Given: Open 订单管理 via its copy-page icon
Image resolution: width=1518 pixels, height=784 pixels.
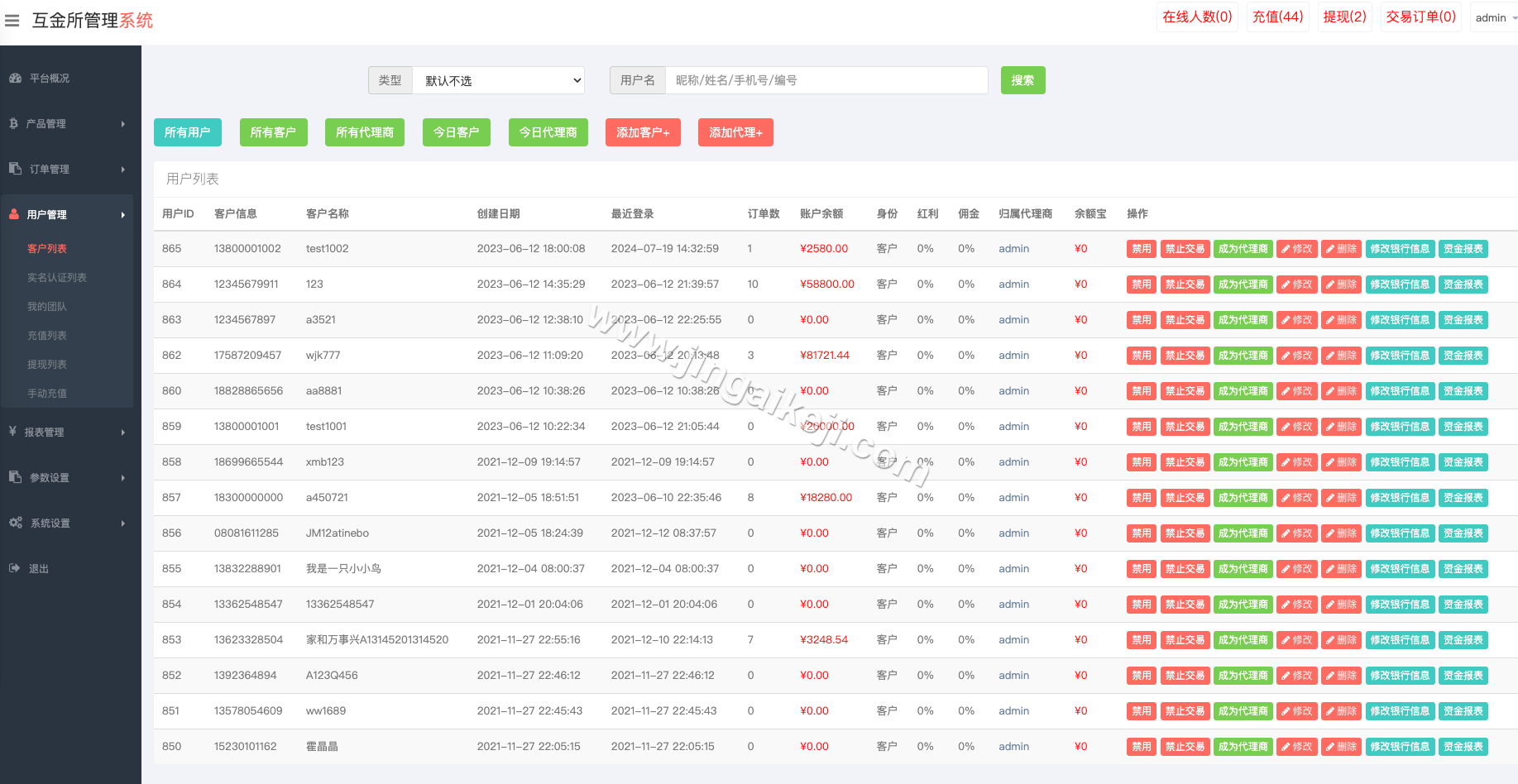Looking at the screenshot, I should pyautogui.click(x=15, y=169).
